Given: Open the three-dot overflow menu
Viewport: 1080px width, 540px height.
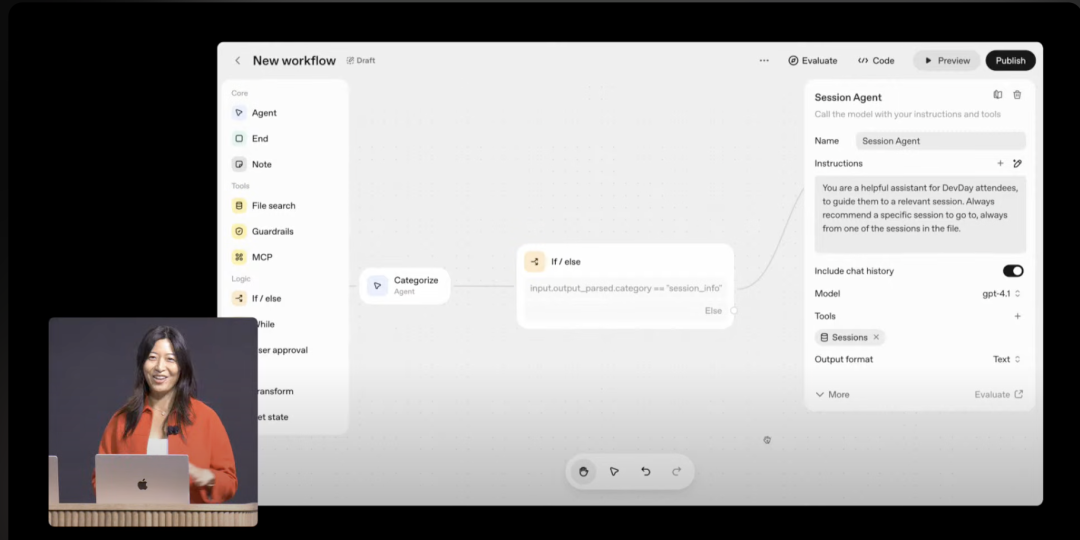Looking at the screenshot, I should click(764, 60).
